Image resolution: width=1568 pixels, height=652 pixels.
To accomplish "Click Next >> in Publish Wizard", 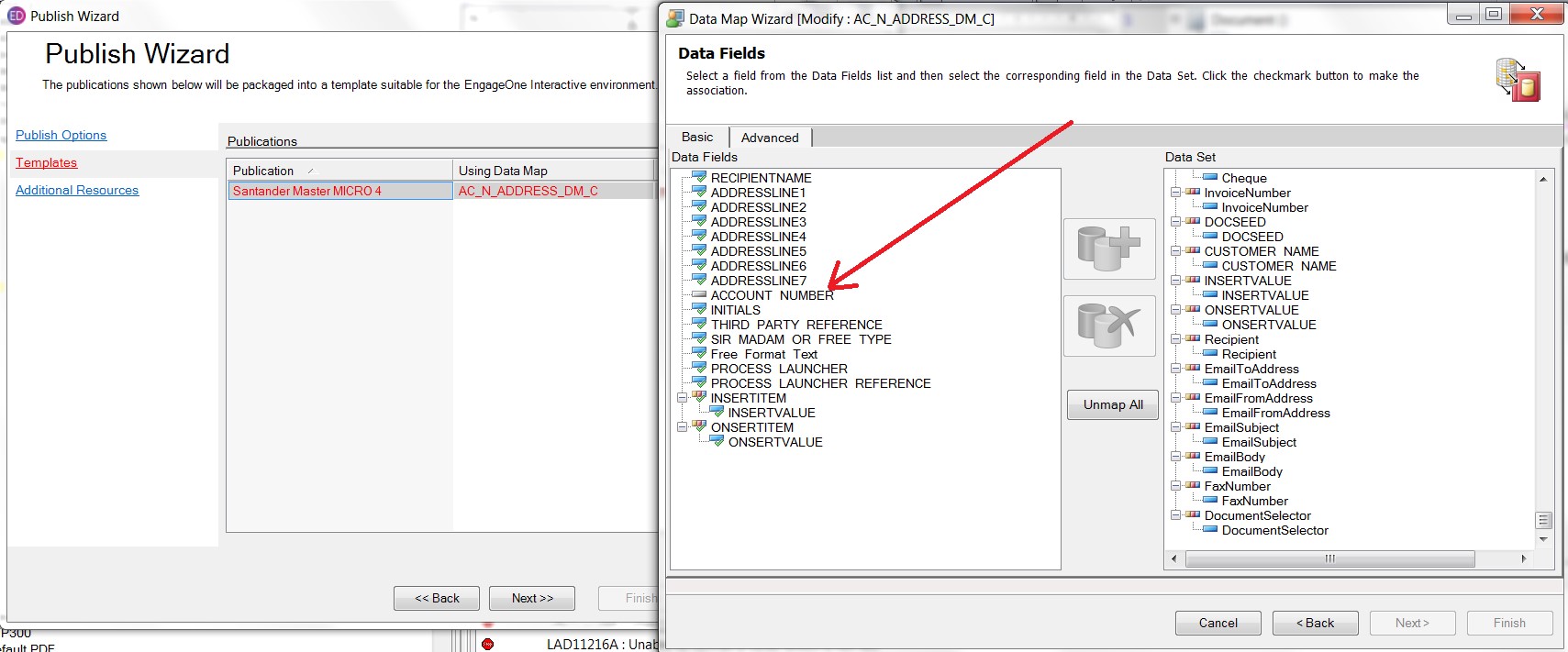I will coord(532,598).
